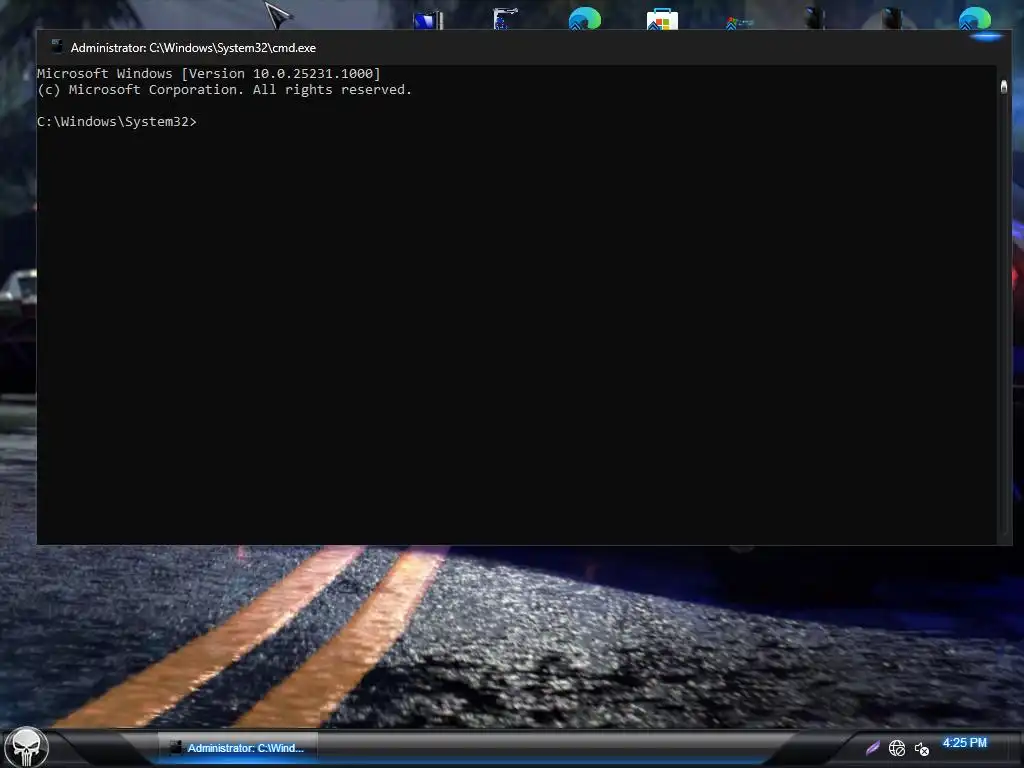Open the skull Start button

[26, 748]
